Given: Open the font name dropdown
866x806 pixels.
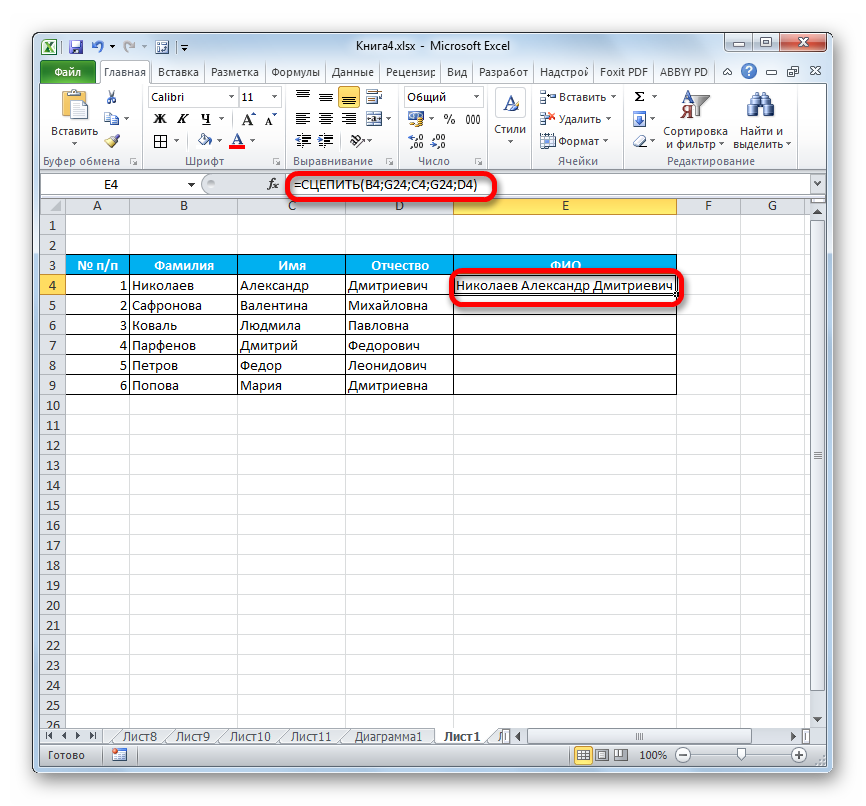Looking at the screenshot, I should point(229,97).
